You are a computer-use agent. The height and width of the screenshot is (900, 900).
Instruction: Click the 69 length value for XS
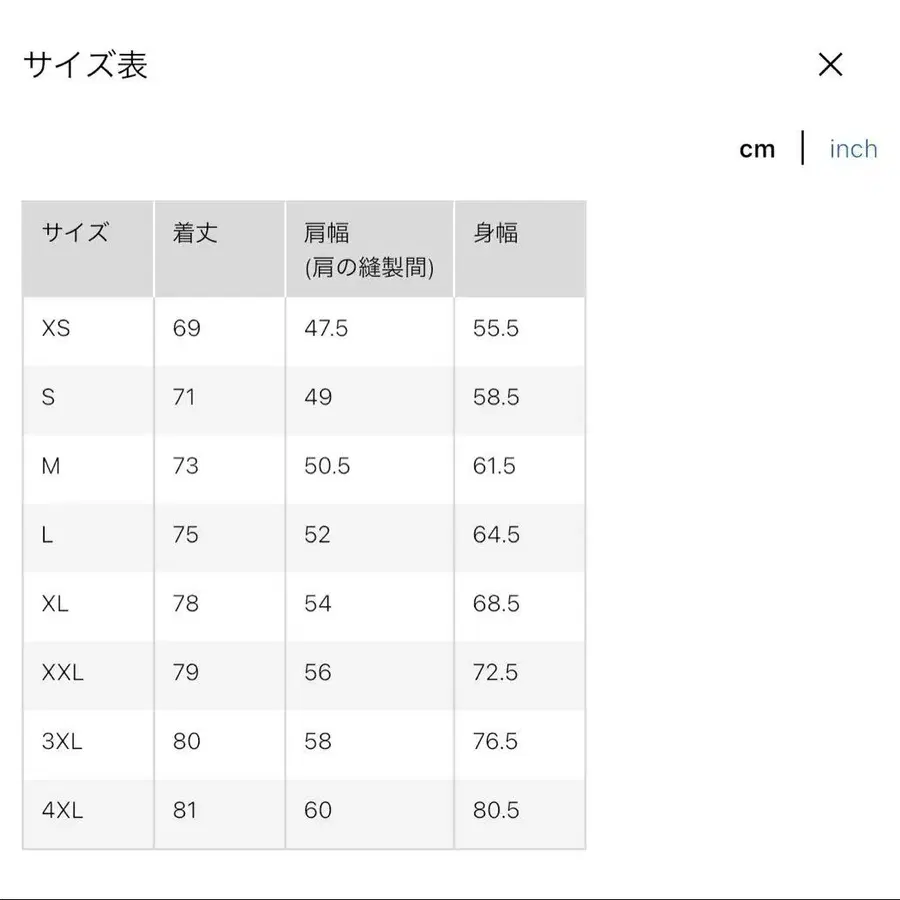click(184, 329)
